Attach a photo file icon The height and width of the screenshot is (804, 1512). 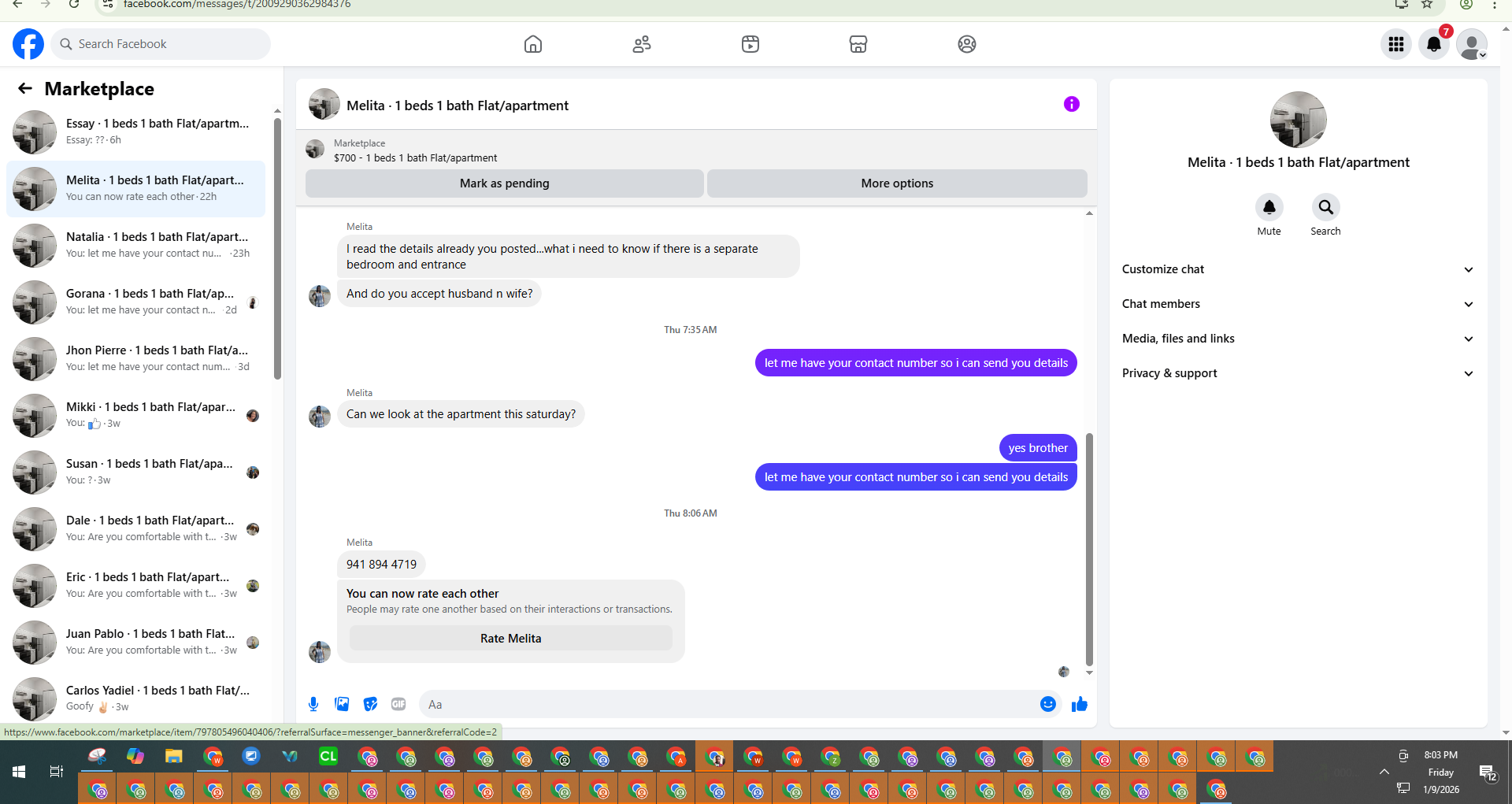click(342, 704)
